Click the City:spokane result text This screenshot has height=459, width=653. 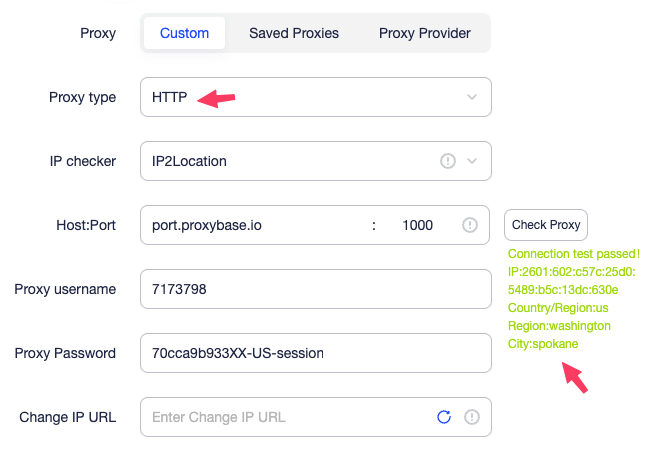pyautogui.click(x=543, y=344)
